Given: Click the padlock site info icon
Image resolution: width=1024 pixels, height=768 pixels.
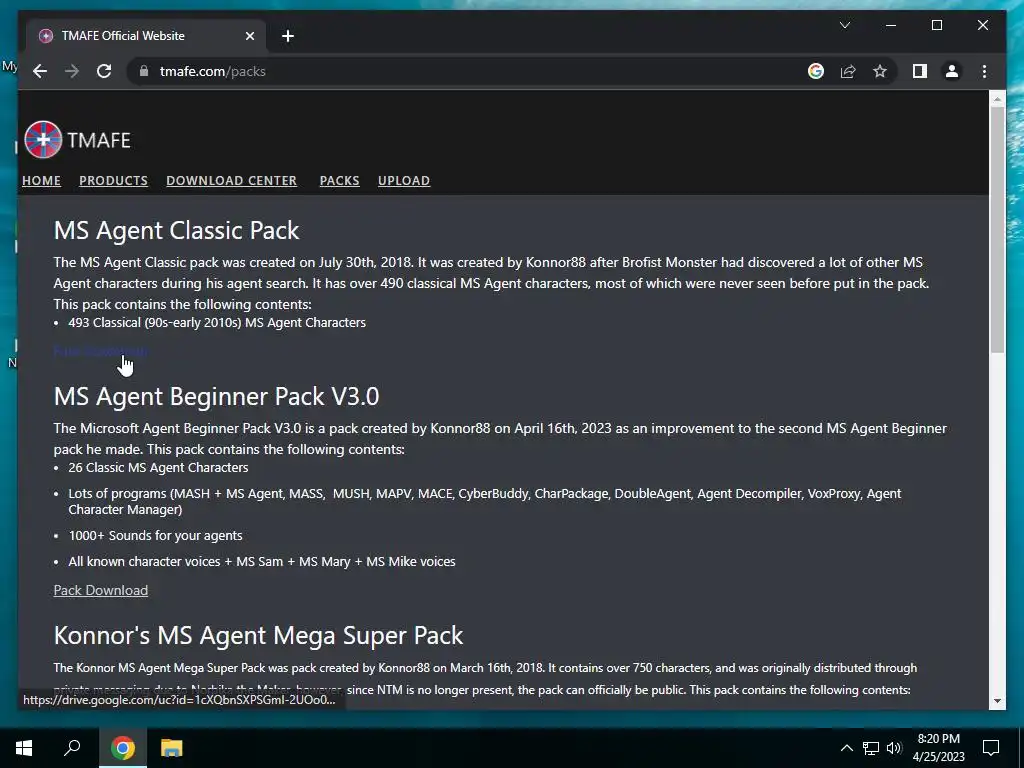Looking at the screenshot, I should point(144,71).
